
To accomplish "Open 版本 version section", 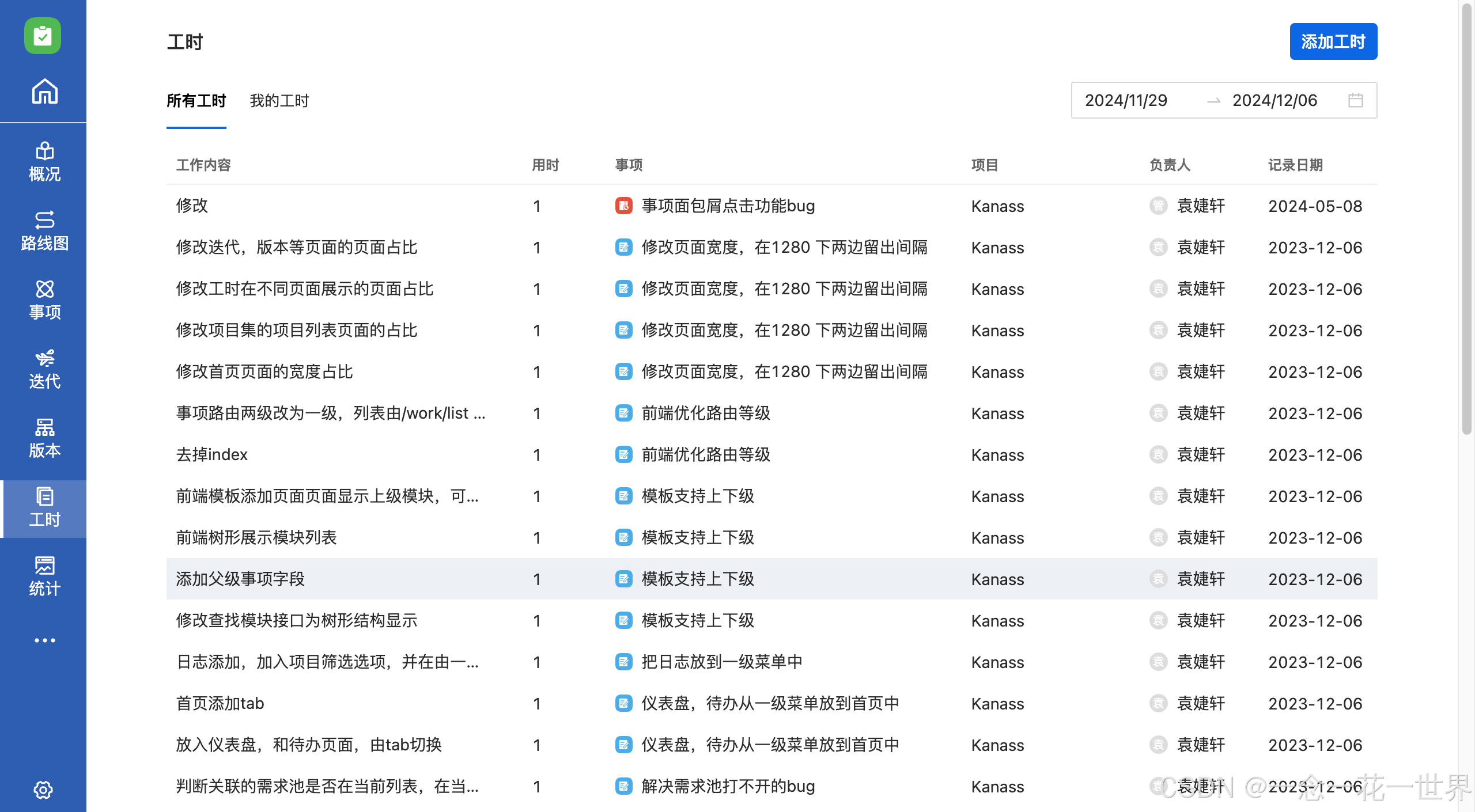I will click(x=44, y=438).
